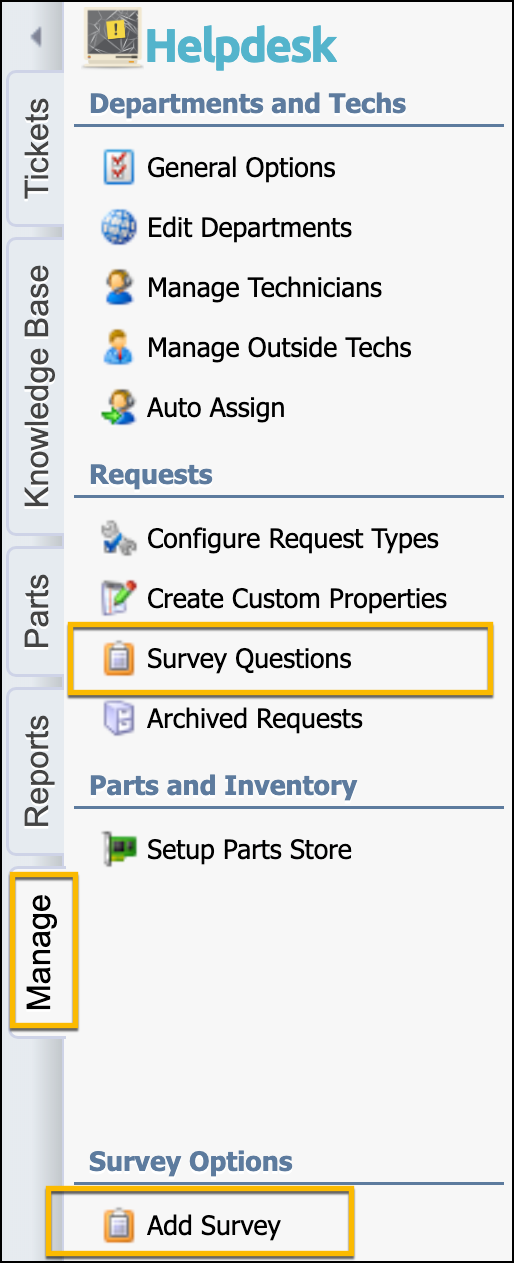Open the Manage Technicians link text
Viewport: 514px width, 1263px height.
265,288
